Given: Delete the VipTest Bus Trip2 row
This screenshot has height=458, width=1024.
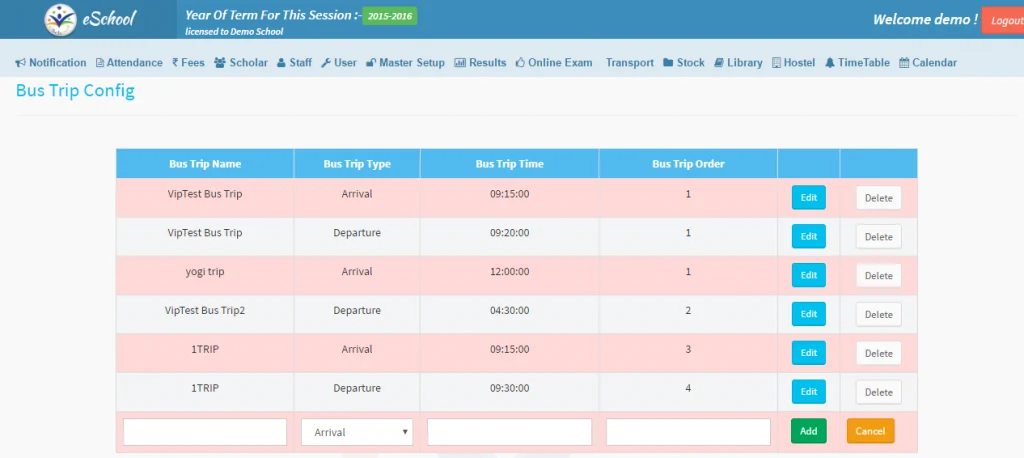Looking at the screenshot, I should (878, 314).
